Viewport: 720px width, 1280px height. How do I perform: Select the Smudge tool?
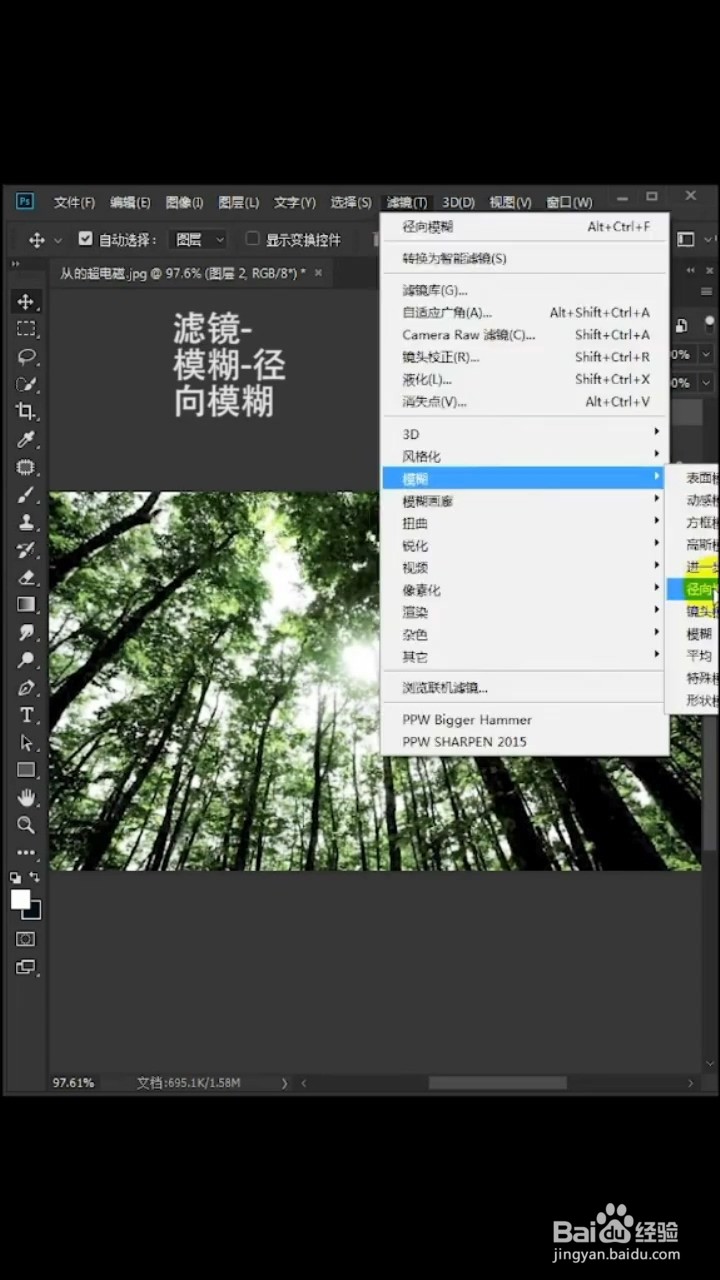pyautogui.click(x=26, y=632)
